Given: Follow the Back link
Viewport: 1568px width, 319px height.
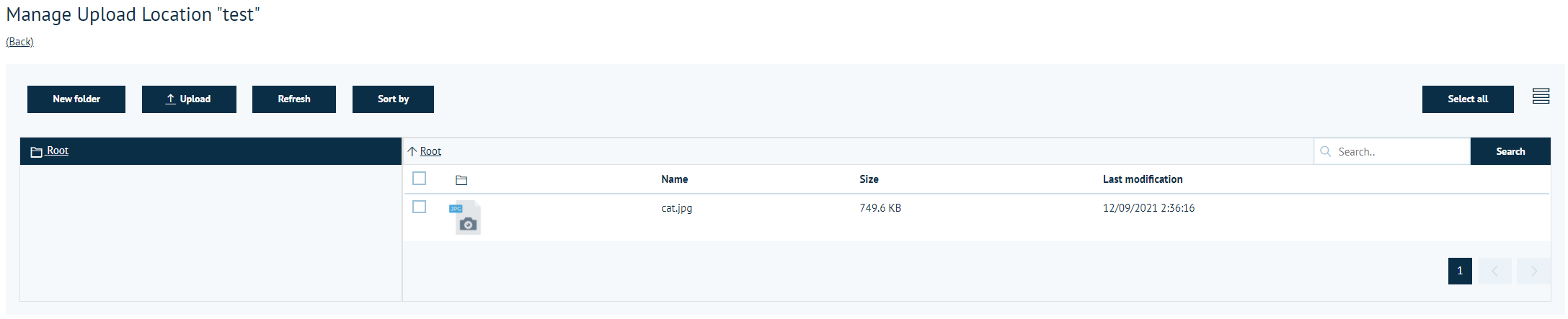Looking at the screenshot, I should point(19,42).
